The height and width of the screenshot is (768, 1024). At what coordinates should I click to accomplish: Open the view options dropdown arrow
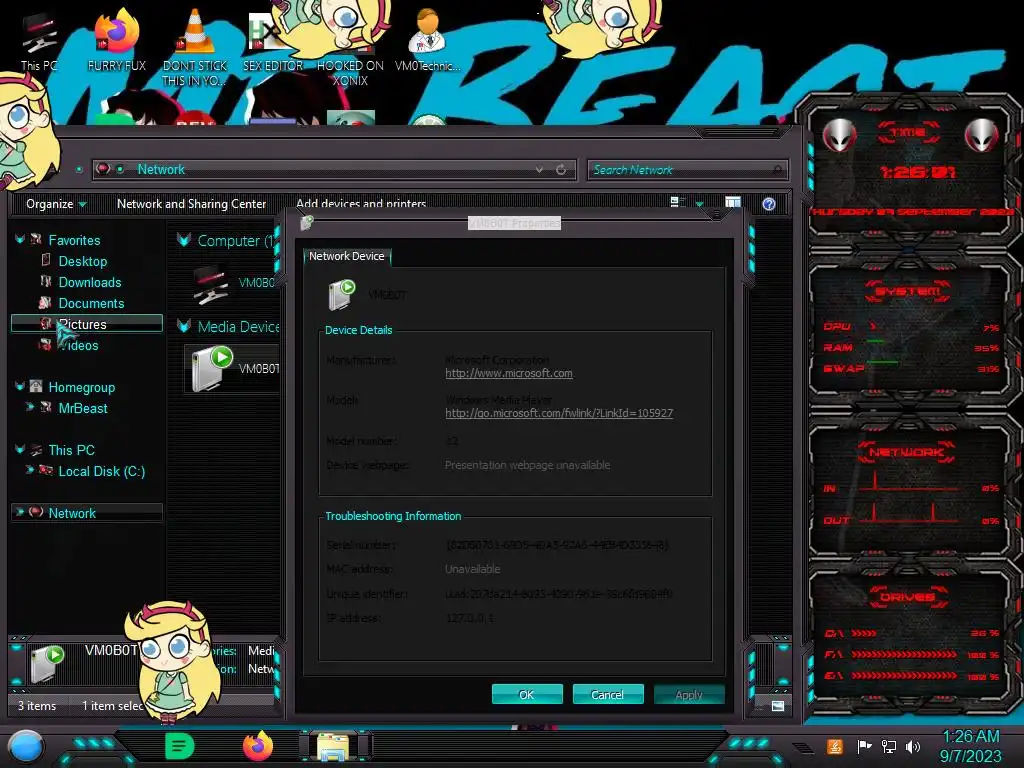[x=699, y=204]
